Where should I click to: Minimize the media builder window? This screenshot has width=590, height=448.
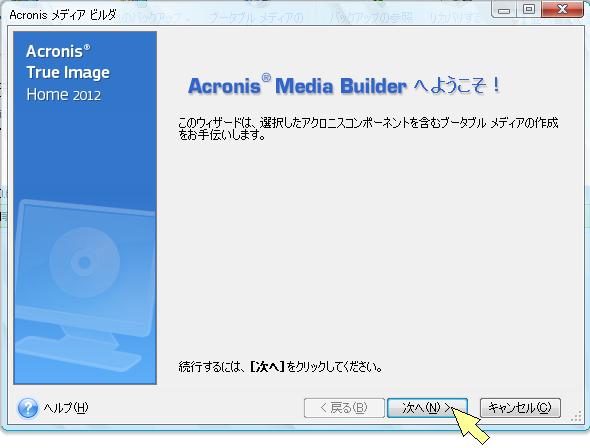(504, 9)
